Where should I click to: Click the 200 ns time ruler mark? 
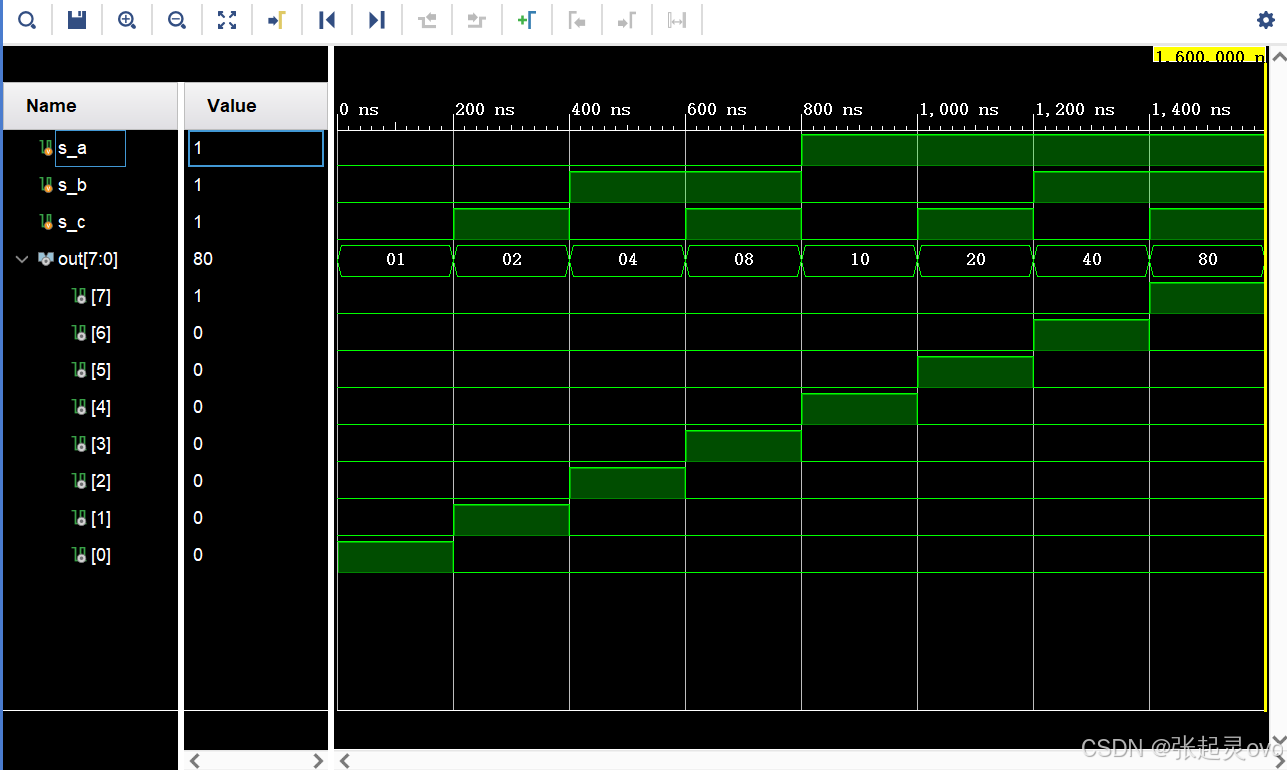point(485,110)
